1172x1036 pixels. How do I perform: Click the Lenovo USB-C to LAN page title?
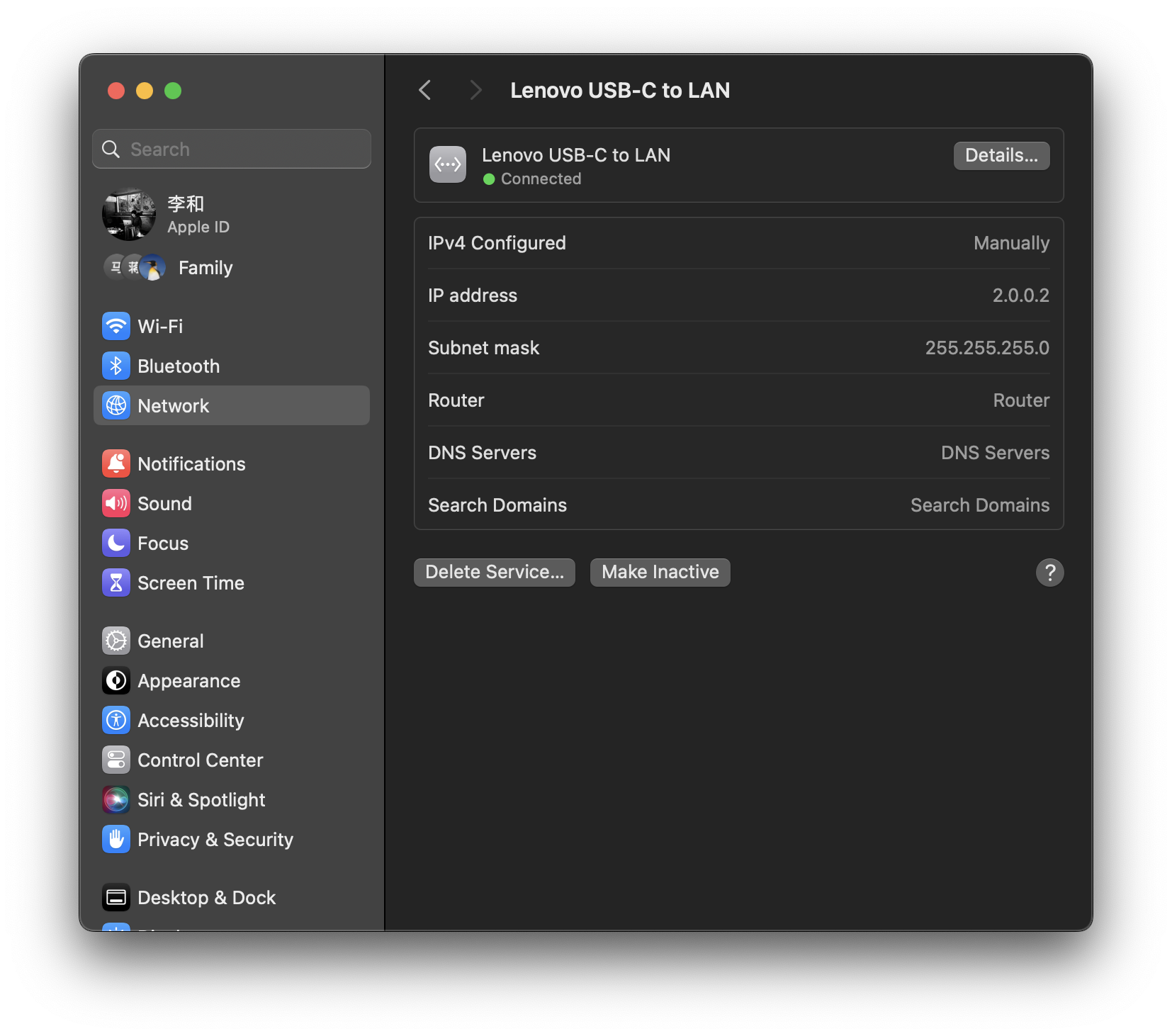point(620,90)
